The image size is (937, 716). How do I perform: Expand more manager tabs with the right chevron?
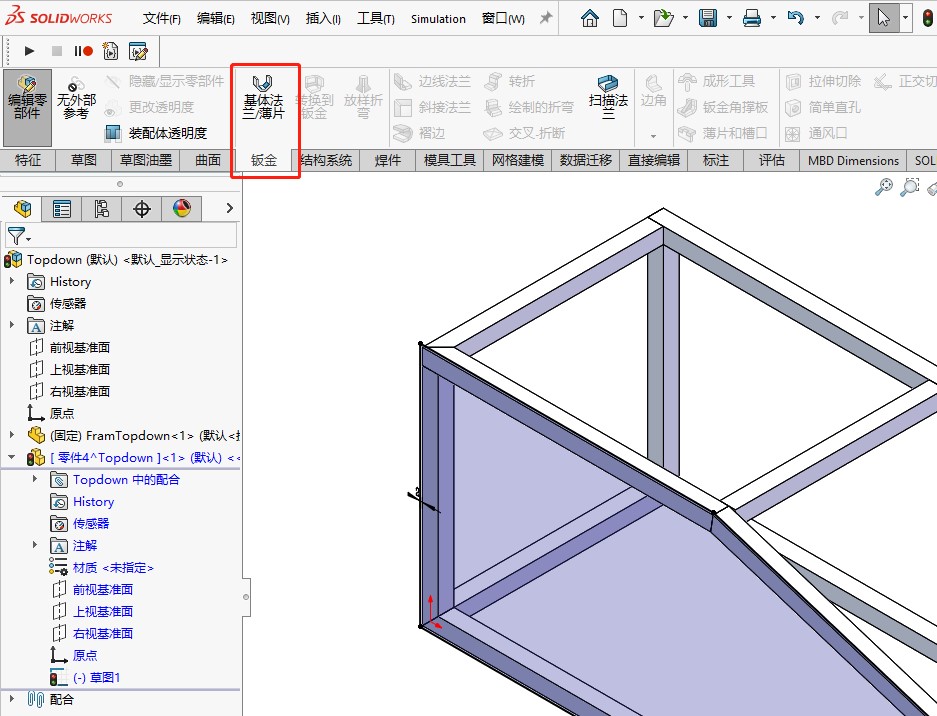(x=229, y=208)
